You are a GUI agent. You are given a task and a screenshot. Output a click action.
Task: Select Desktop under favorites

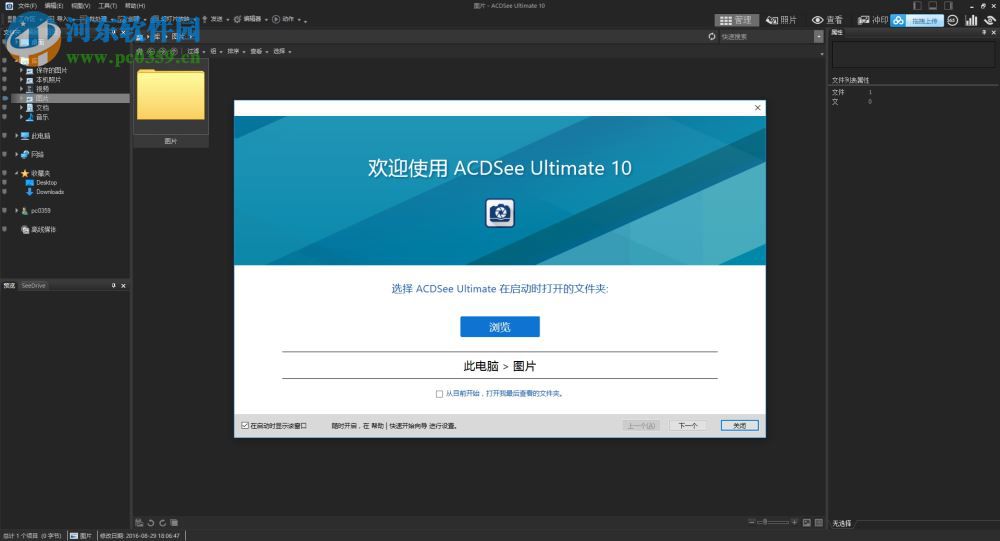coord(46,182)
